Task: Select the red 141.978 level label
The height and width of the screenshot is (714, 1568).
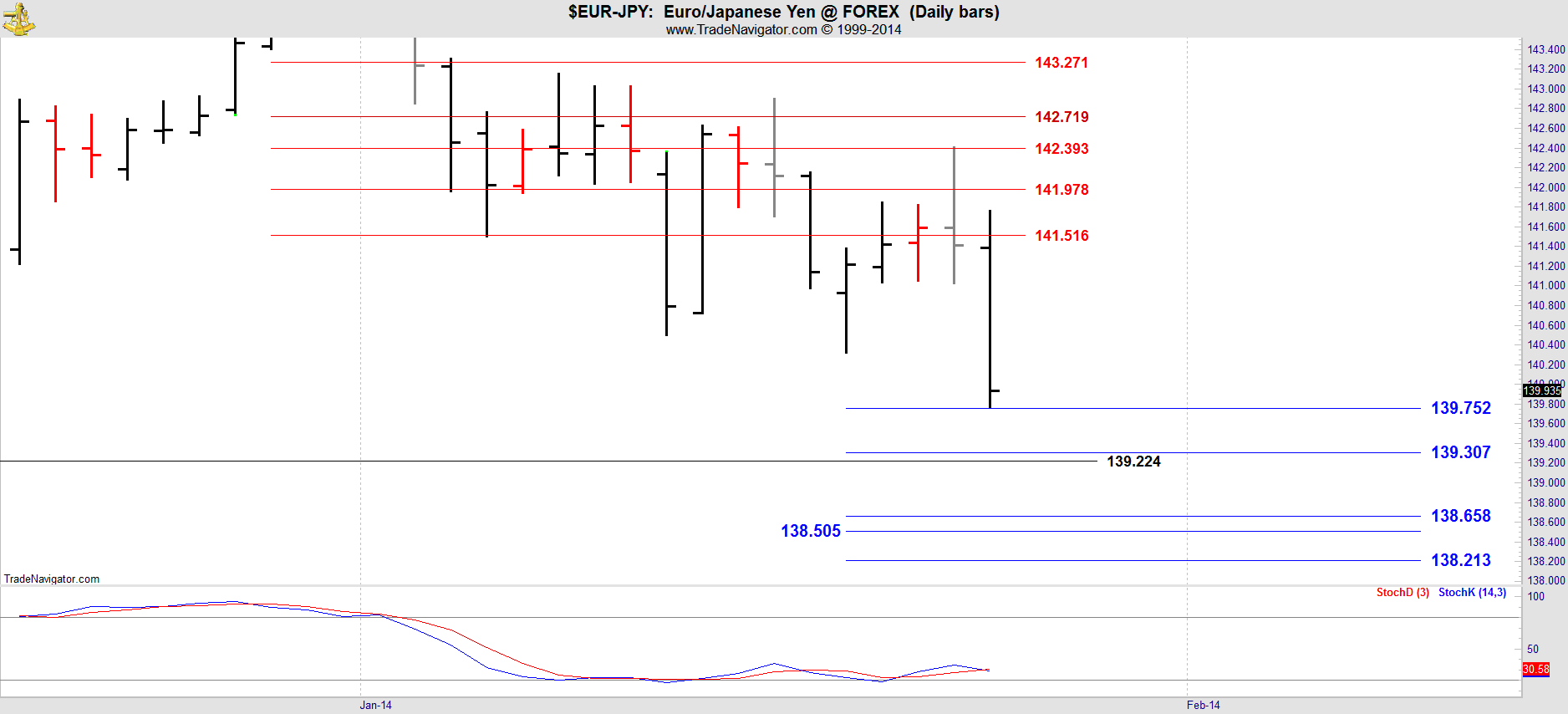Action: 1061,190
